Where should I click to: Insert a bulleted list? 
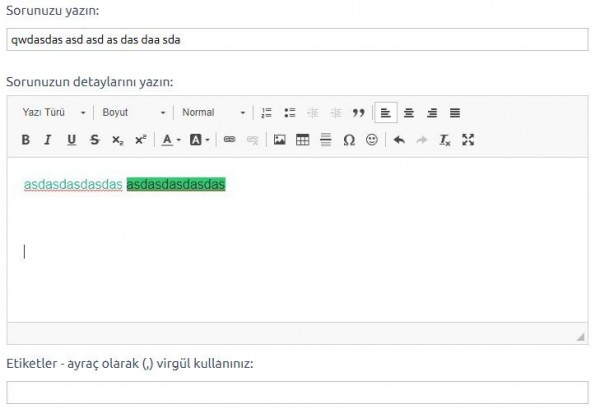(289, 113)
